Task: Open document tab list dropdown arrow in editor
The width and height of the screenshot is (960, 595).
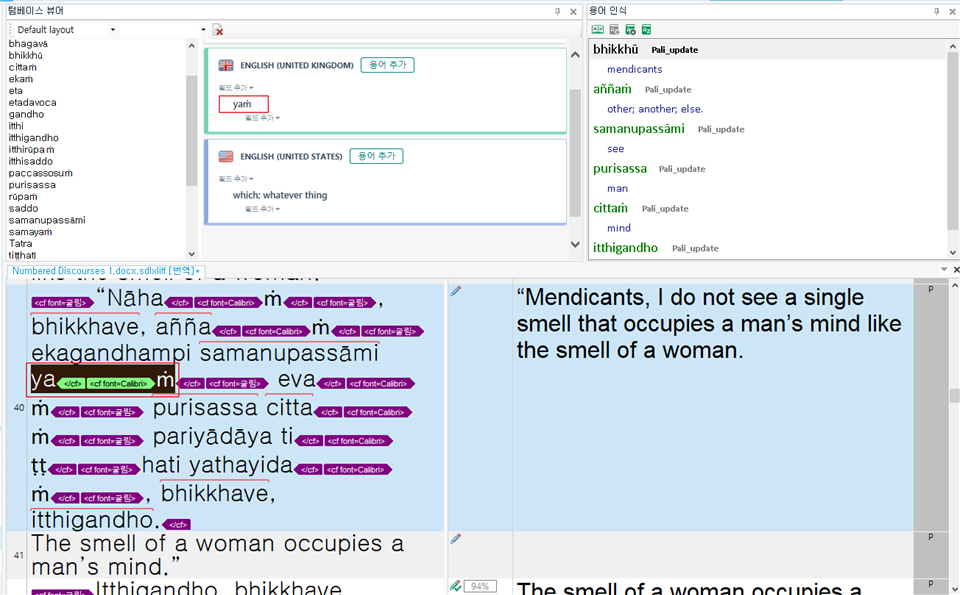Action: pos(943,270)
